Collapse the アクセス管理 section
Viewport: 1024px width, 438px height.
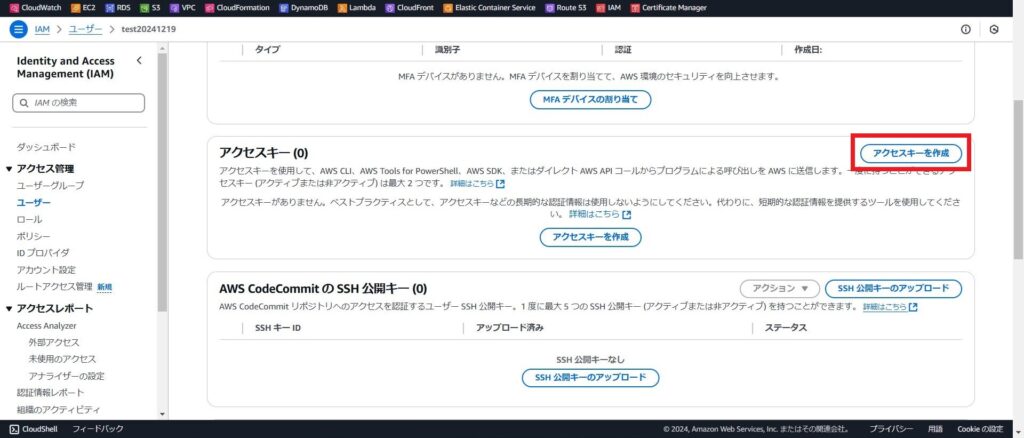click(9, 169)
